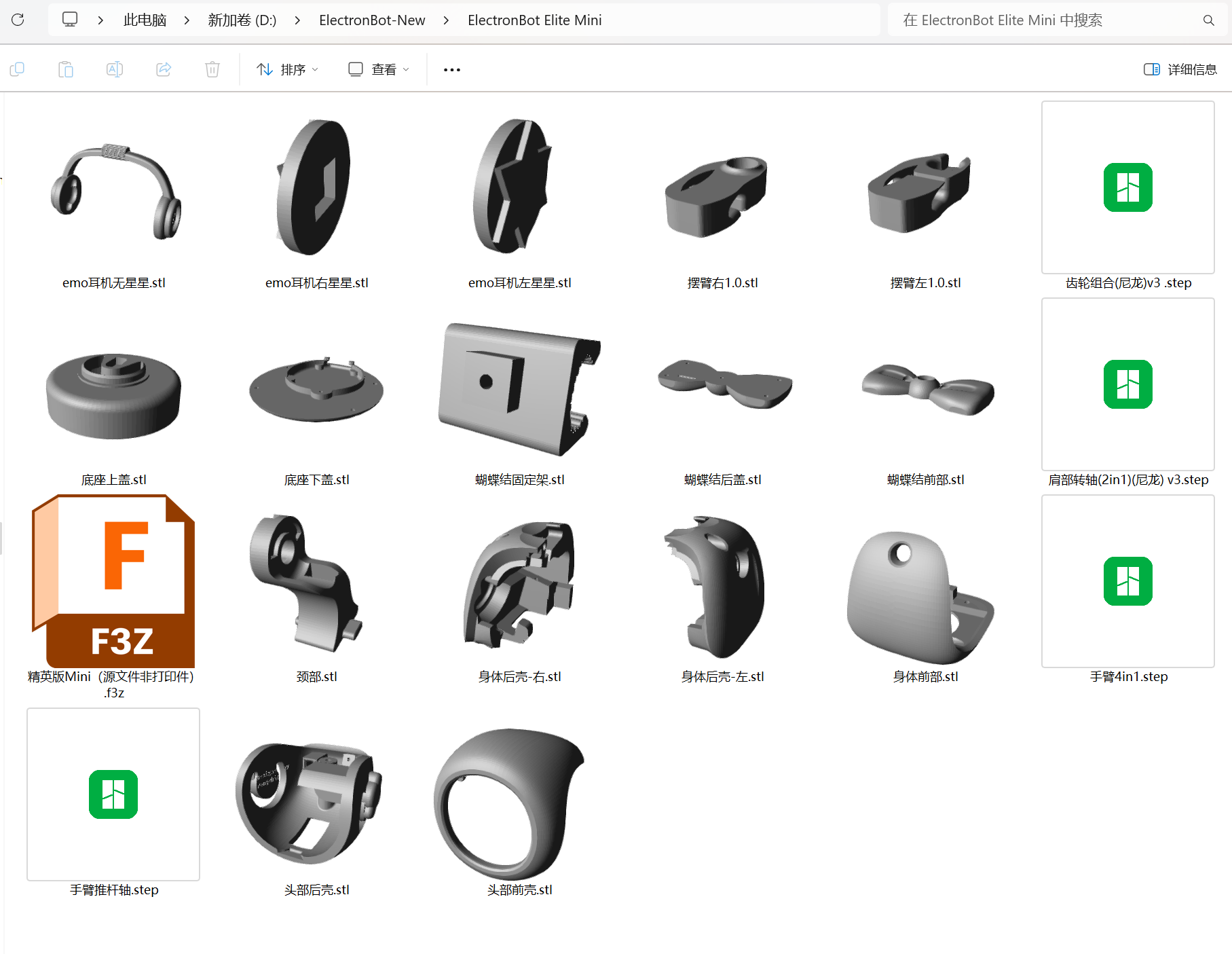Click the copy icon in toolbar

[x=17, y=69]
